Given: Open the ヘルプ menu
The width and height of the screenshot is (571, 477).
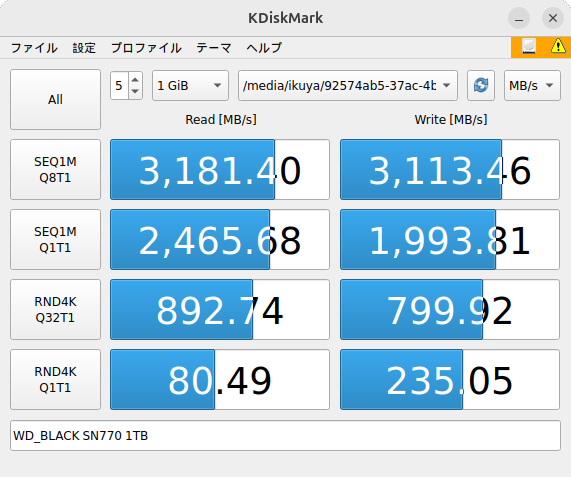Looking at the screenshot, I should pos(264,48).
